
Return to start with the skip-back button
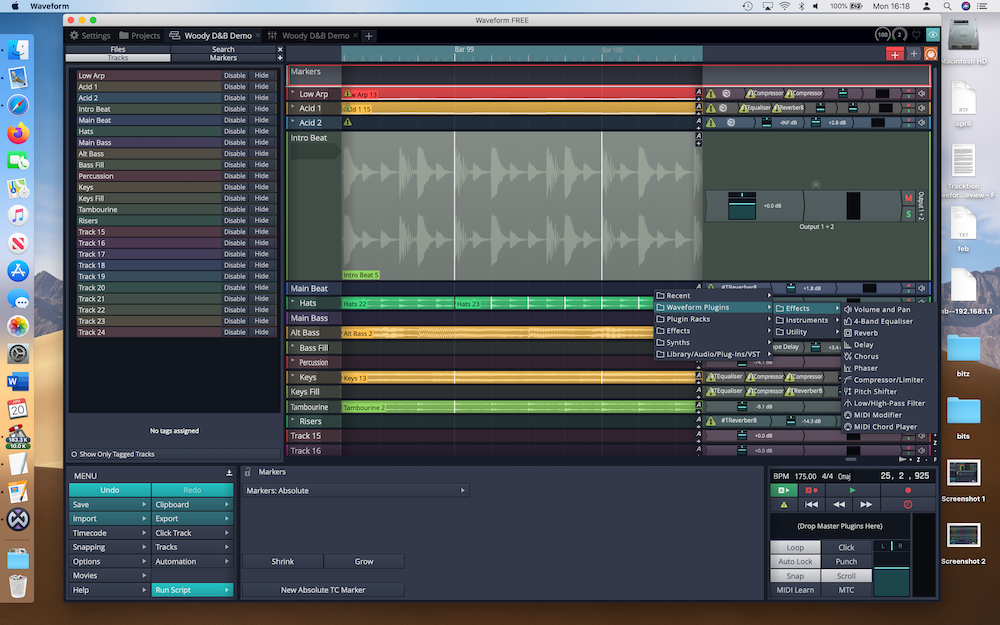click(811, 504)
